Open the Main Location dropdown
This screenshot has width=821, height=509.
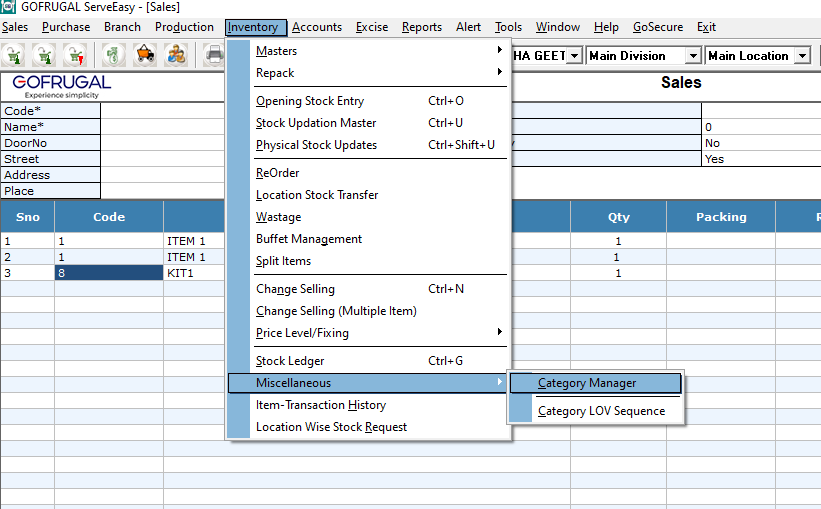801,56
